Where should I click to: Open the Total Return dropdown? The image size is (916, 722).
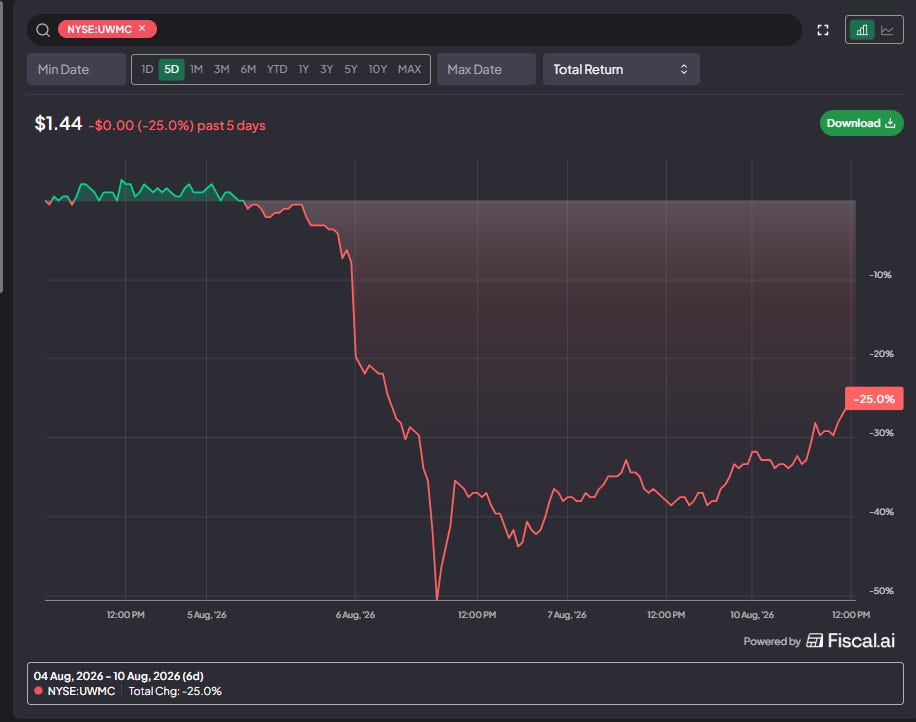621,69
